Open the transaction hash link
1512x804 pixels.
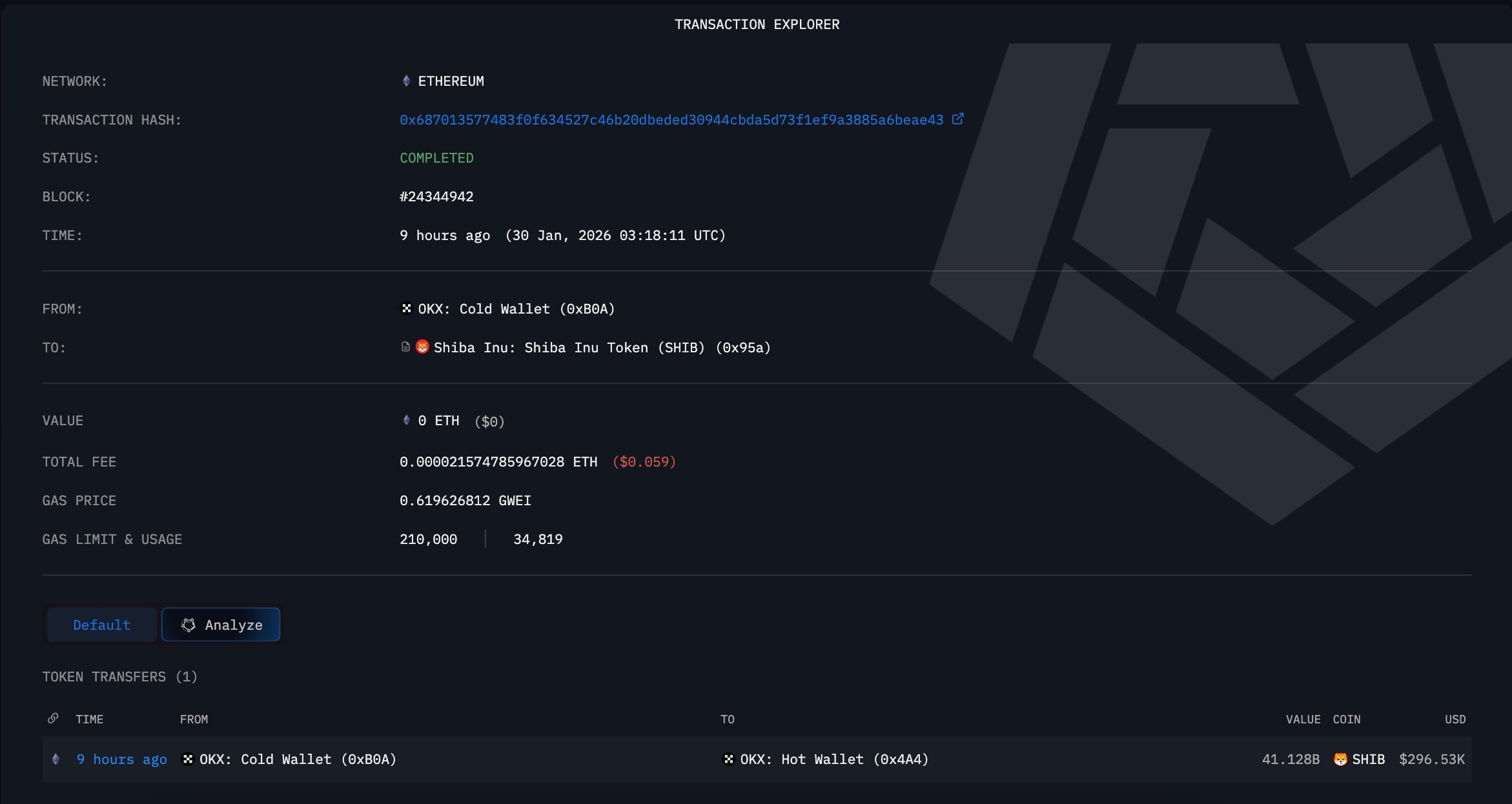[671, 120]
